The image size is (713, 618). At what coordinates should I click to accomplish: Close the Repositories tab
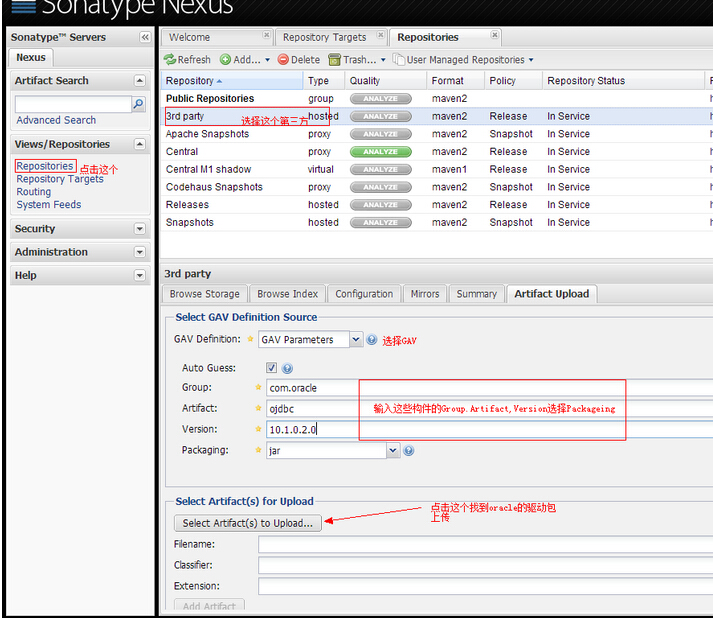coord(495,35)
